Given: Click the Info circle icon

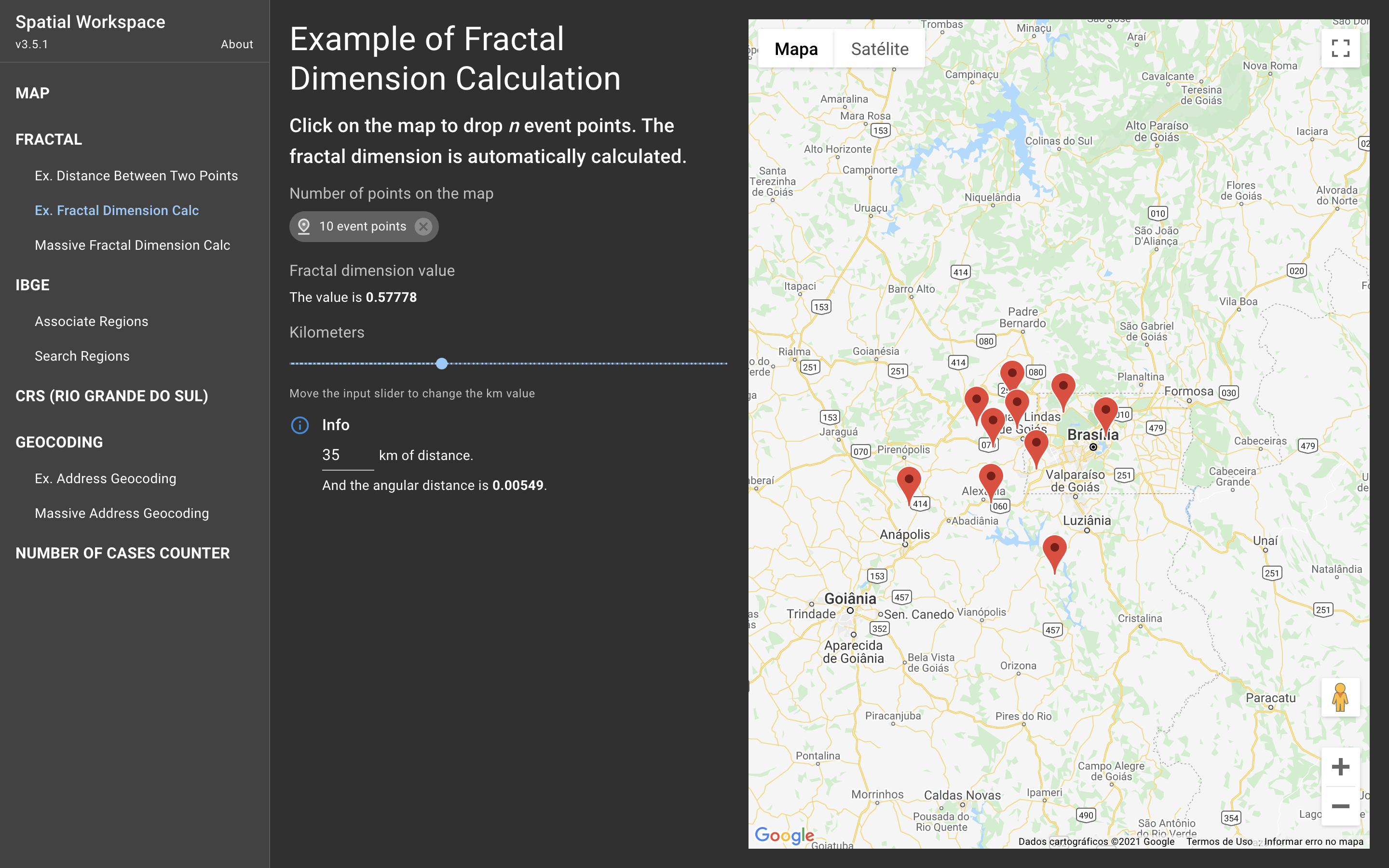Looking at the screenshot, I should (x=300, y=425).
